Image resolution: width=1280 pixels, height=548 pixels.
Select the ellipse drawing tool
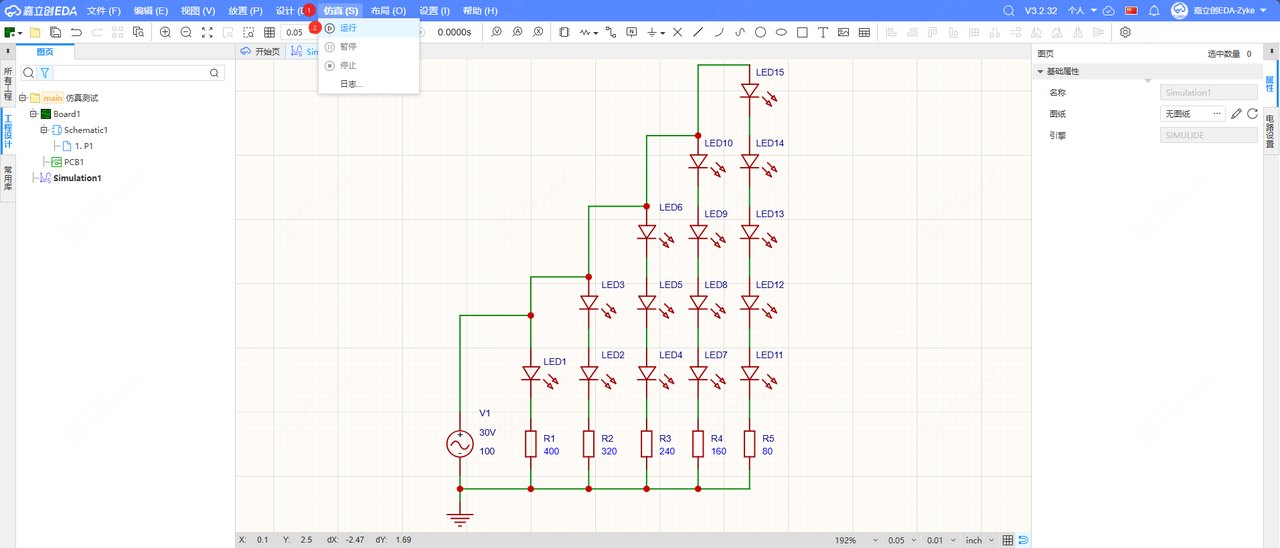coord(781,32)
